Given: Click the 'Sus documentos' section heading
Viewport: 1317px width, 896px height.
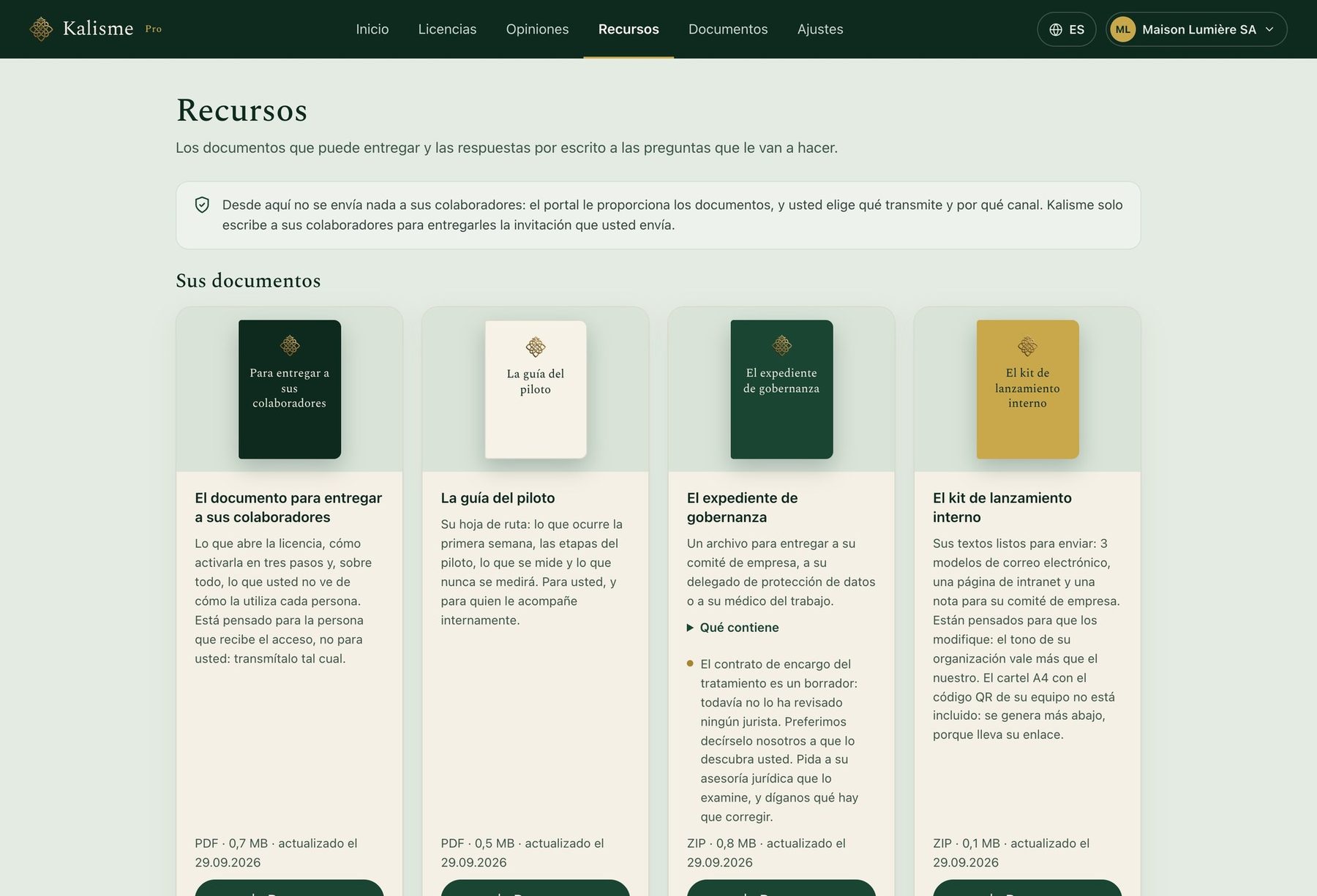Looking at the screenshot, I should (x=248, y=281).
